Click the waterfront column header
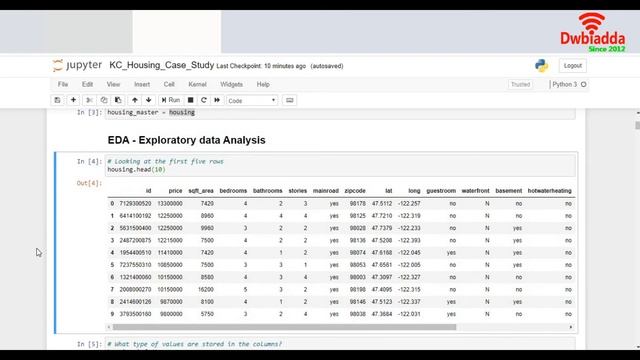Image resolution: width=640 pixels, height=360 pixels. 476,191
